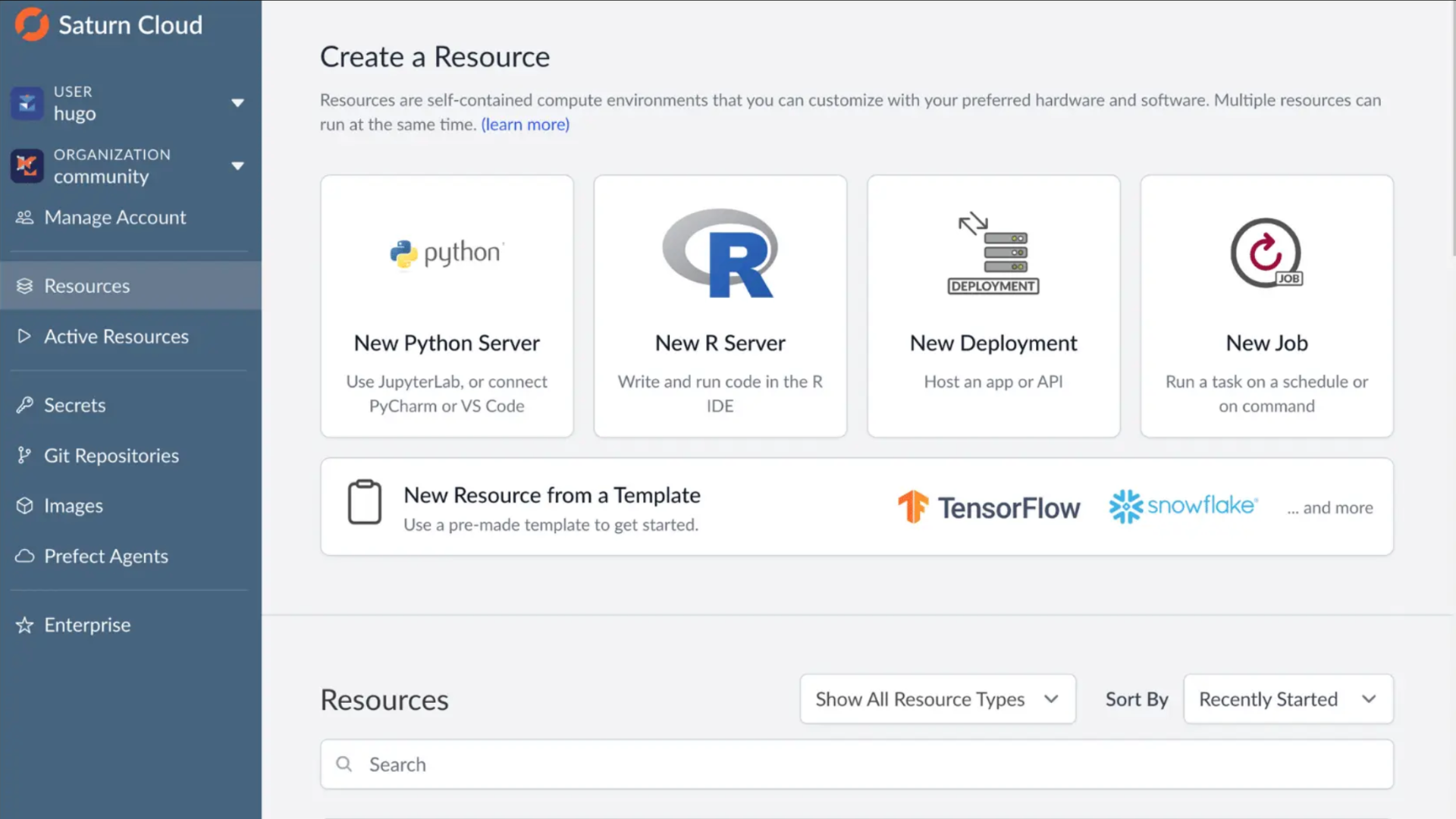Follow the learn more link

(525, 124)
